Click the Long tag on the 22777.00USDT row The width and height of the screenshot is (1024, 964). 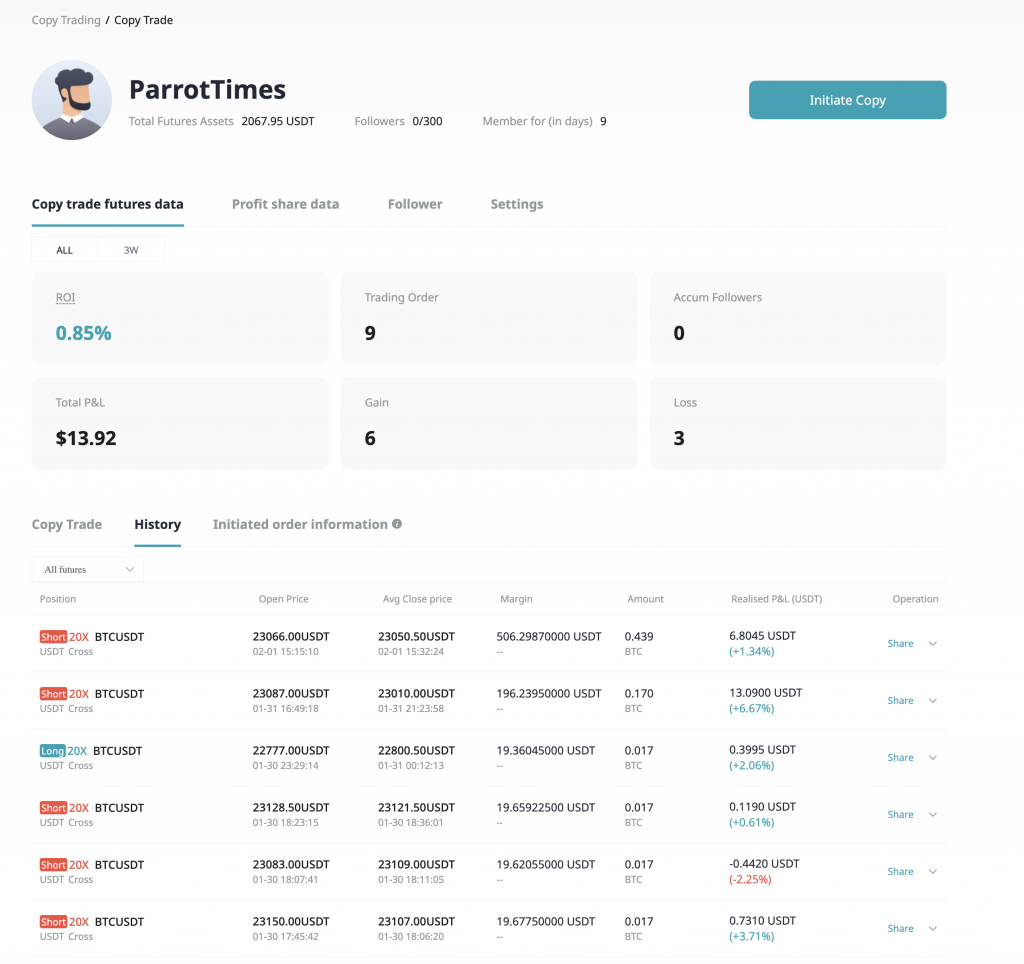pyautogui.click(x=52, y=751)
